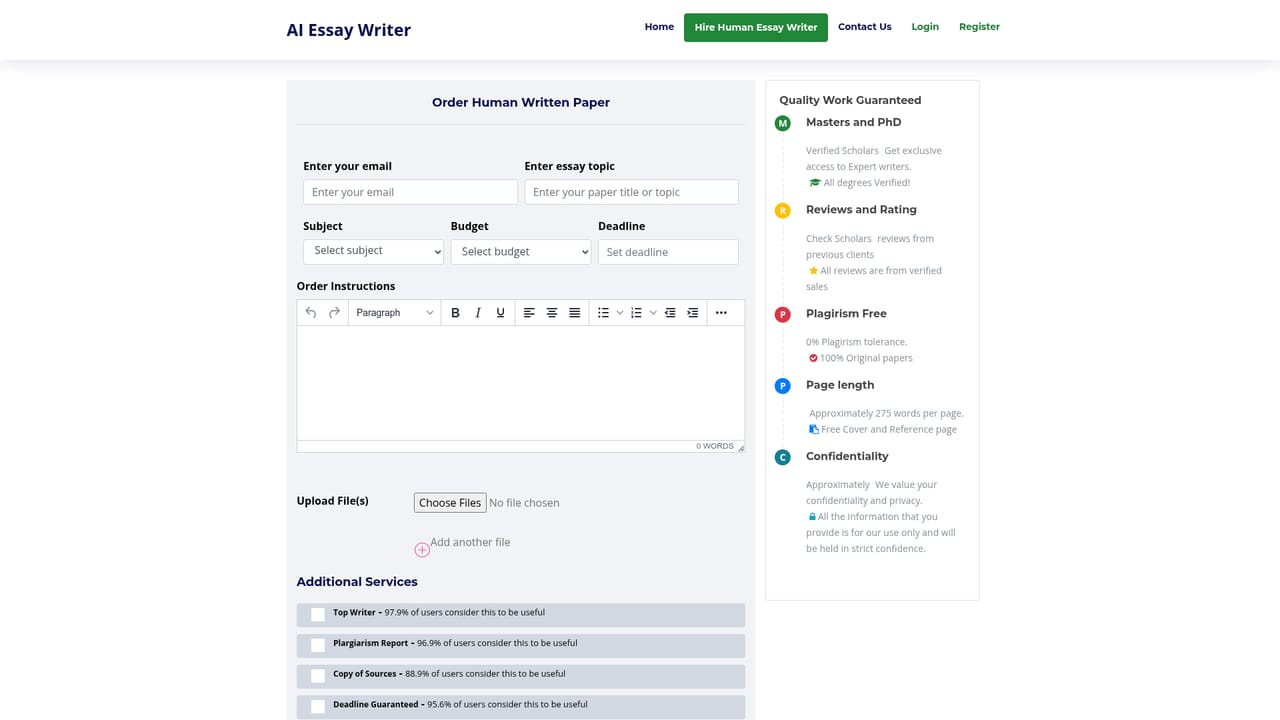Image resolution: width=1280 pixels, height=720 pixels.
Task: Focus the essay topic input field
Action: tap(631, 192)
